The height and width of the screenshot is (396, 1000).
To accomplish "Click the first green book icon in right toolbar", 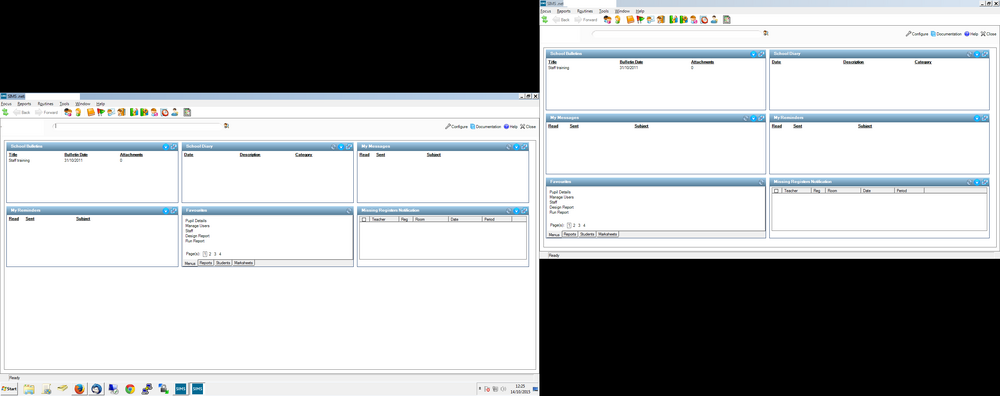I will pos(673,20).
